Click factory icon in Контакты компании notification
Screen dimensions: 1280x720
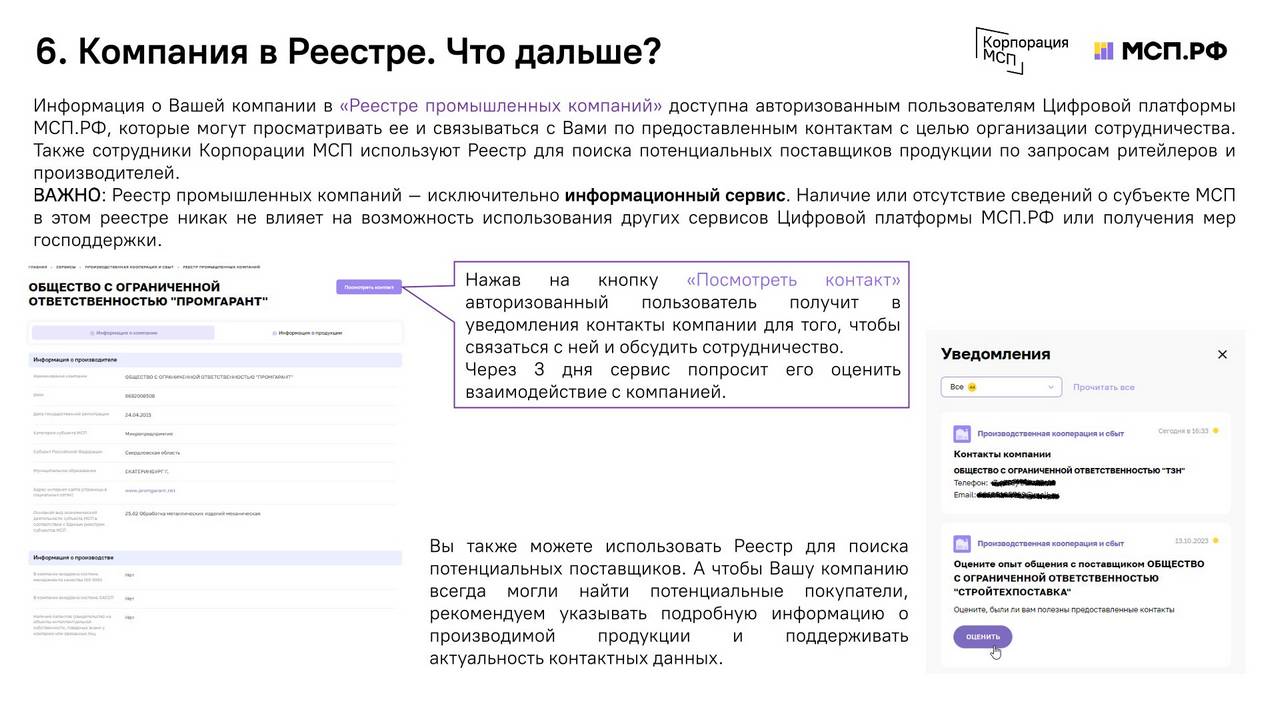tap(962, 434)
